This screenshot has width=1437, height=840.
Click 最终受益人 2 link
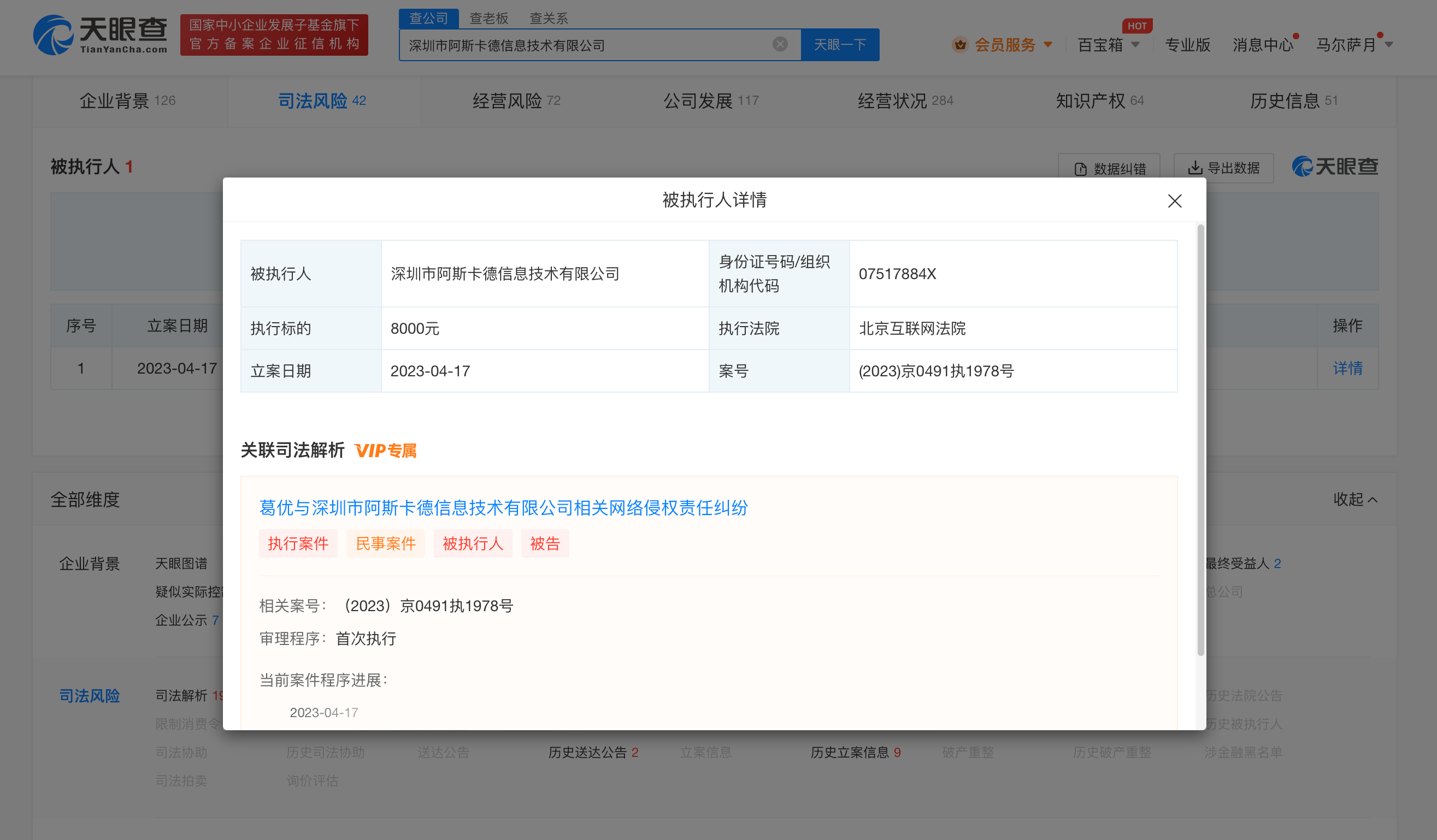tap(1242, 563)
